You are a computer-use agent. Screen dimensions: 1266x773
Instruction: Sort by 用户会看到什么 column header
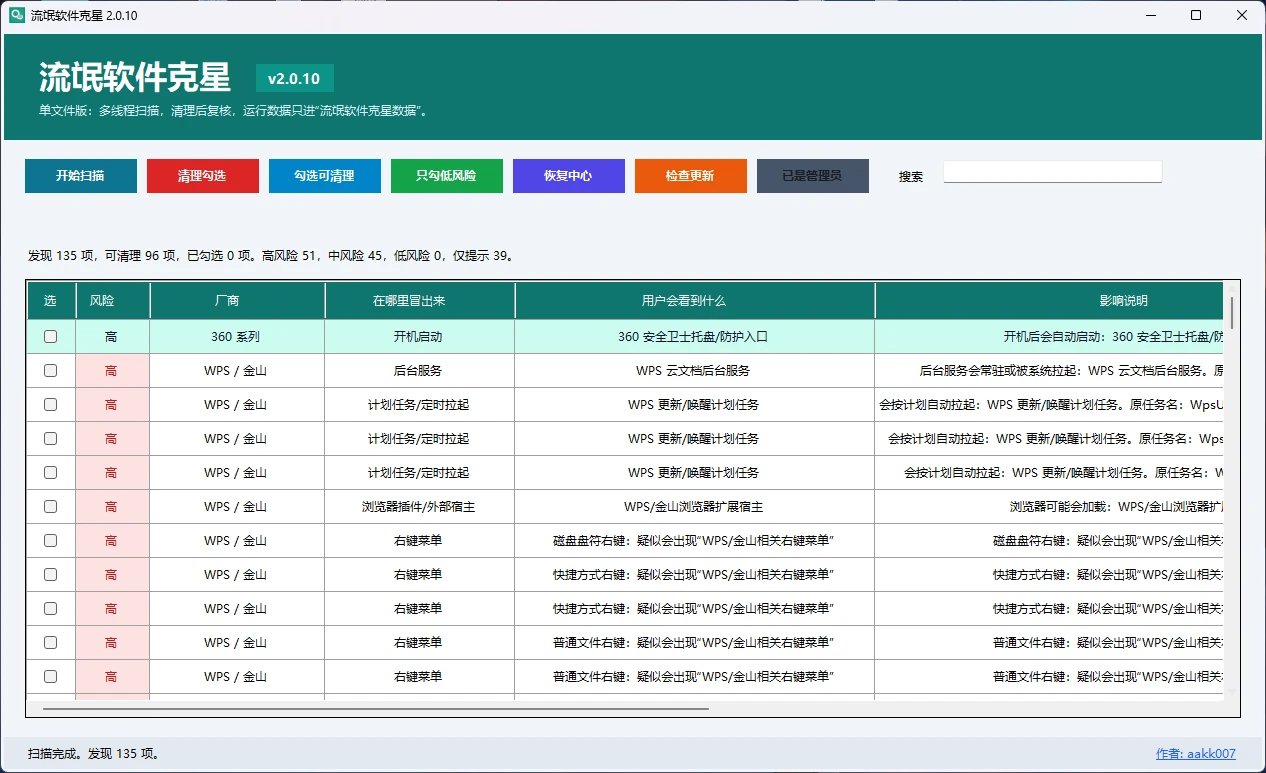coord(695,301)
